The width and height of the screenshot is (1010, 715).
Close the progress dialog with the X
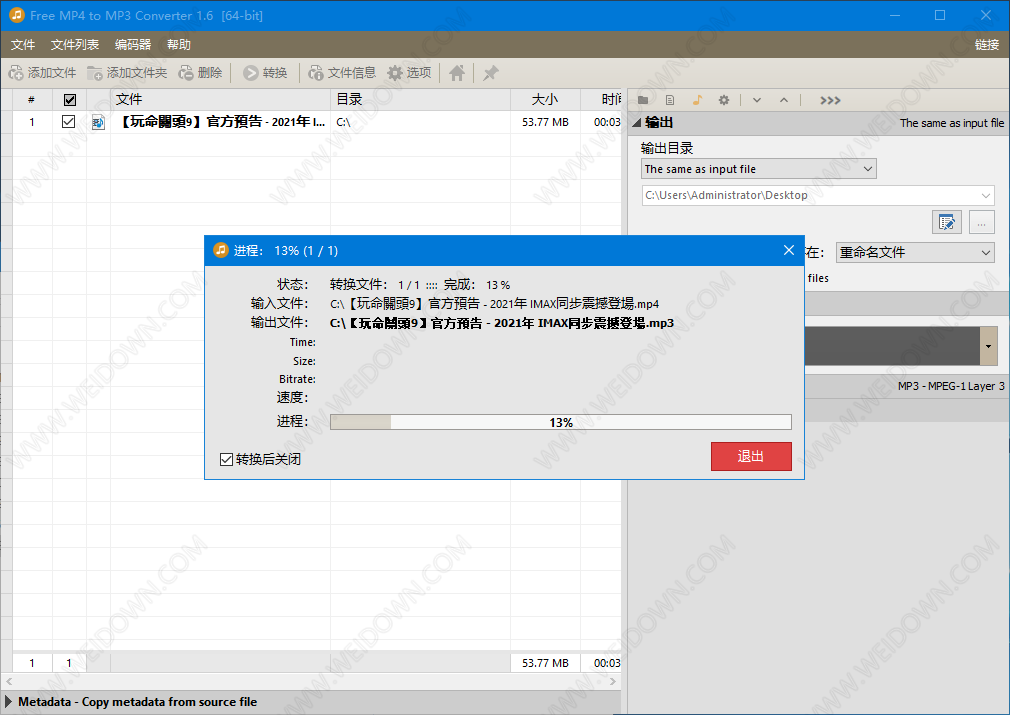(788, 250)
